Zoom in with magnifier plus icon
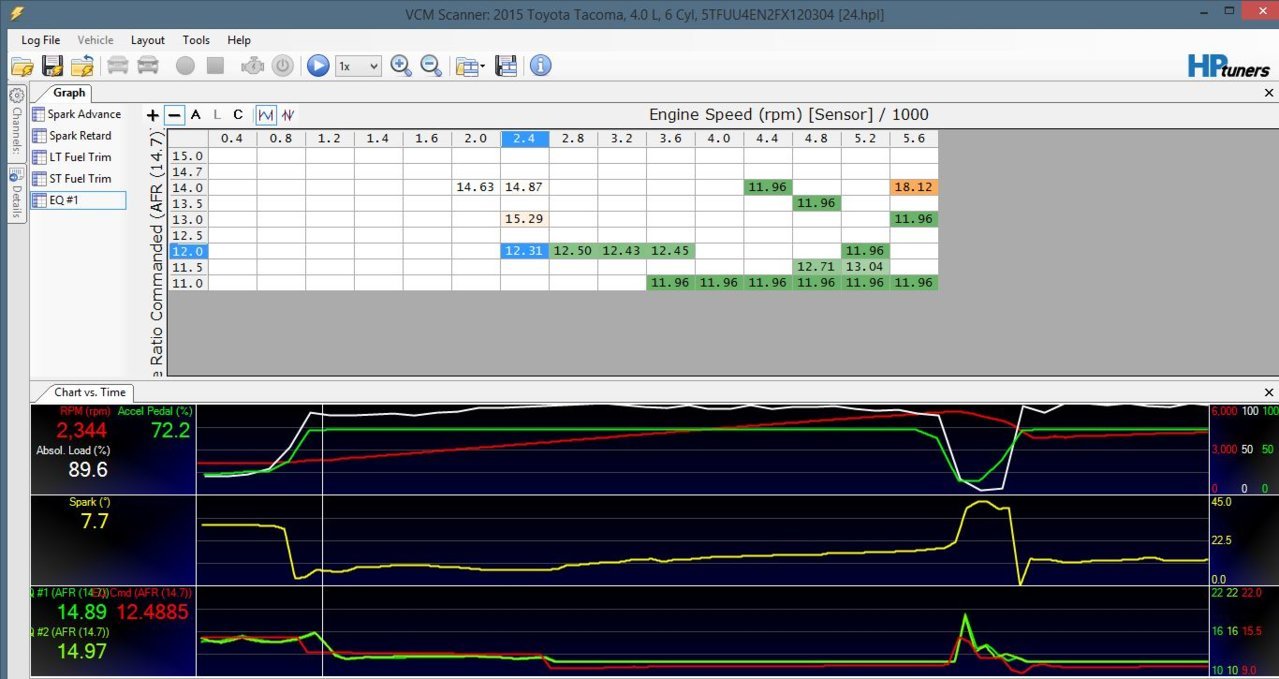 [401, 66]
